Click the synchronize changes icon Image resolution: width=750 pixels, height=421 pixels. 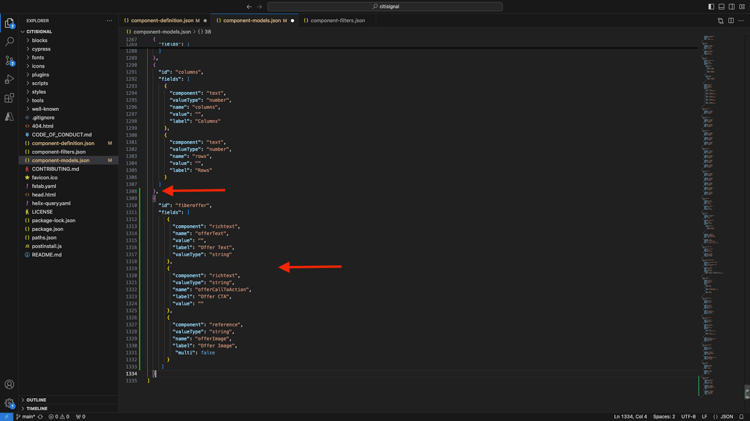pos(40,417)
